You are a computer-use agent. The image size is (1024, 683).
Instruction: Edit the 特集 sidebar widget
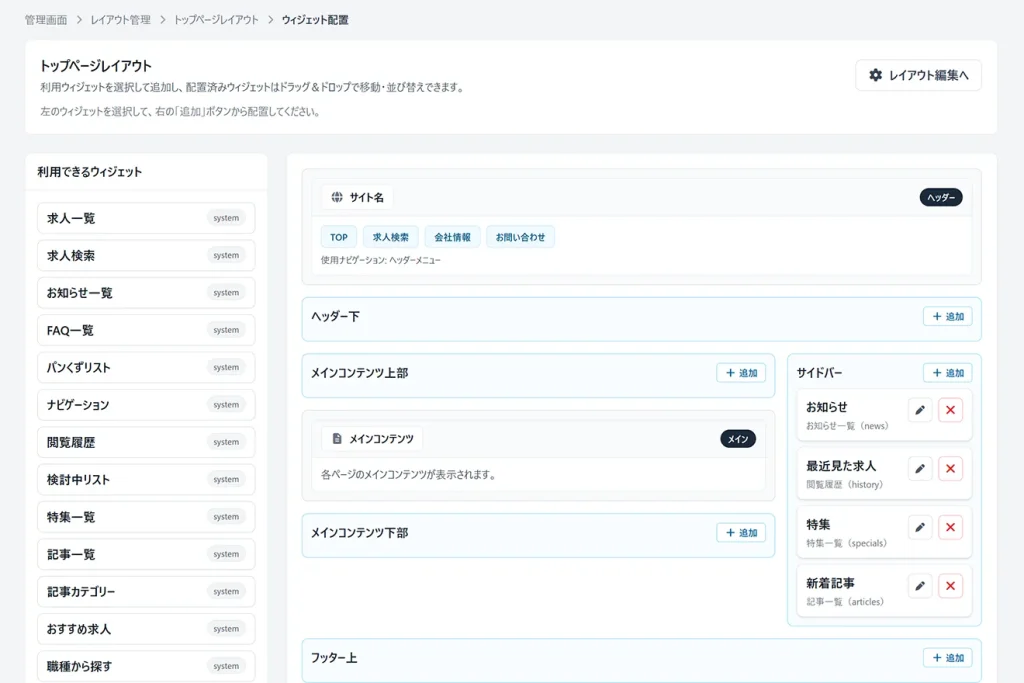920,528
